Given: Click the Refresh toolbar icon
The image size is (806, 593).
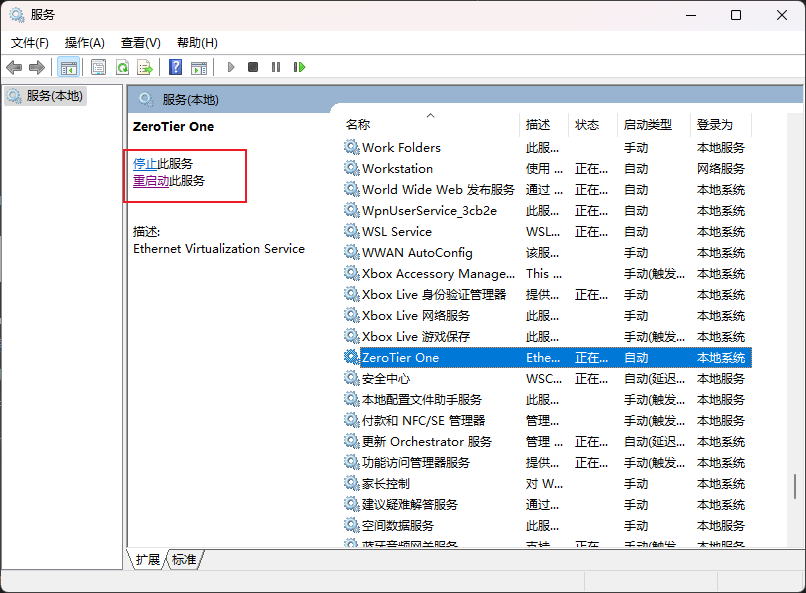Looking at the screenshot, I should click(122, 67).
